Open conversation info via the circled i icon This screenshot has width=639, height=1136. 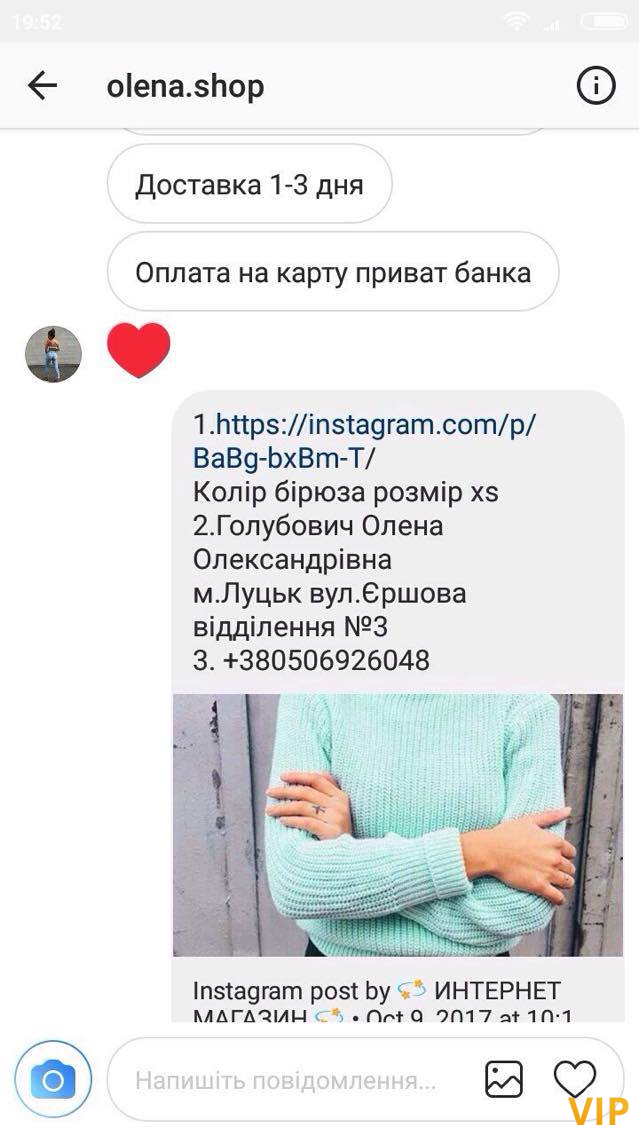[596, 86]
